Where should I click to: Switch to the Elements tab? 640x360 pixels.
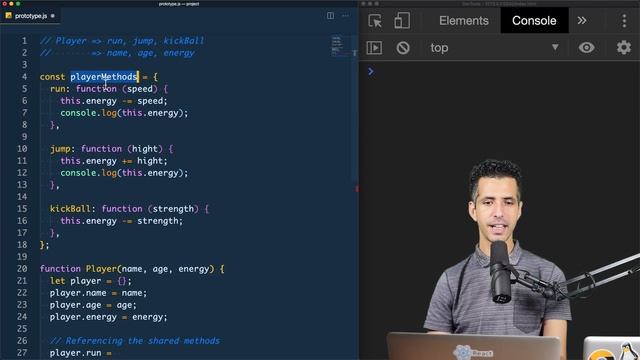[464, 20]
